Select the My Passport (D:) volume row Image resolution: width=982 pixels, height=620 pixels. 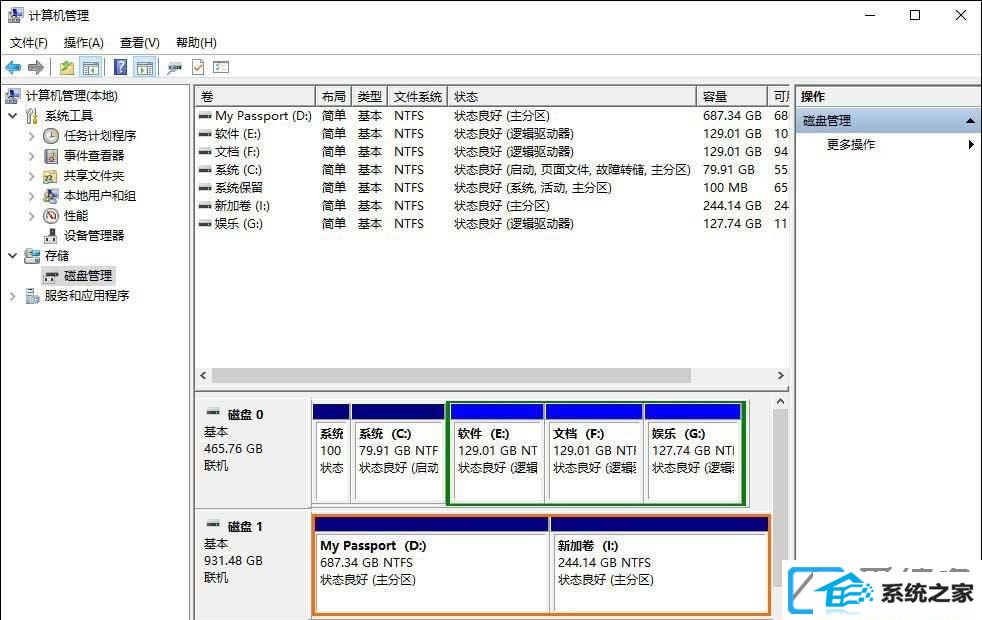click(x=492, y=116)
